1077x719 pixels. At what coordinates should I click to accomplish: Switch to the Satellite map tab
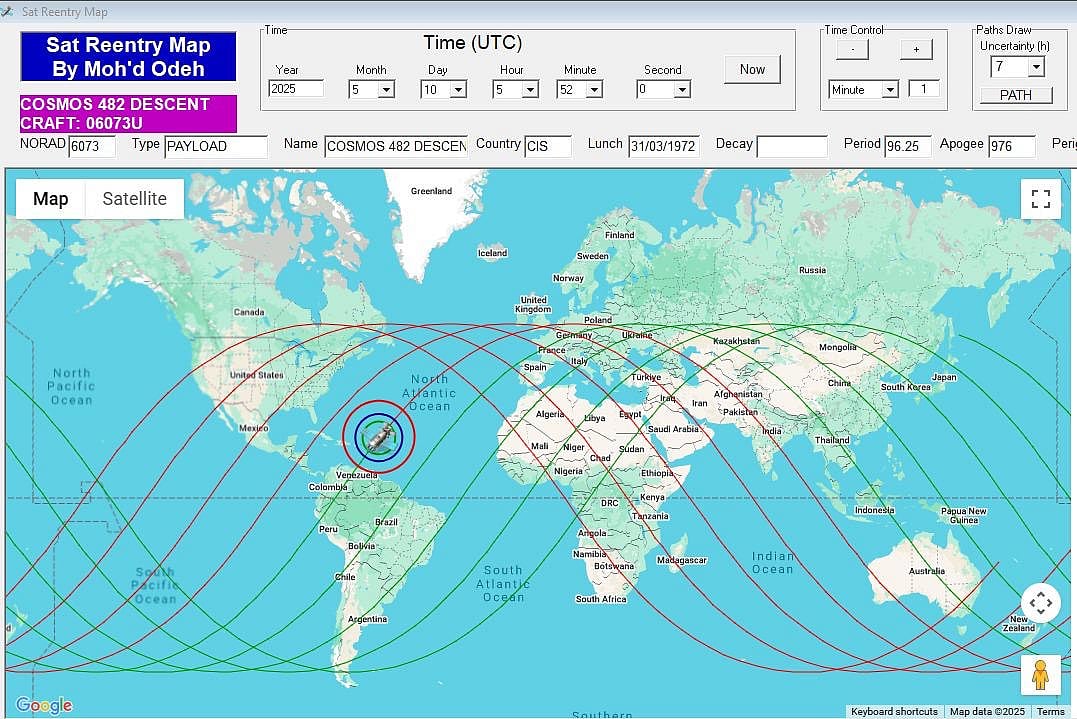pyautogui.click(x=134, y=199)
